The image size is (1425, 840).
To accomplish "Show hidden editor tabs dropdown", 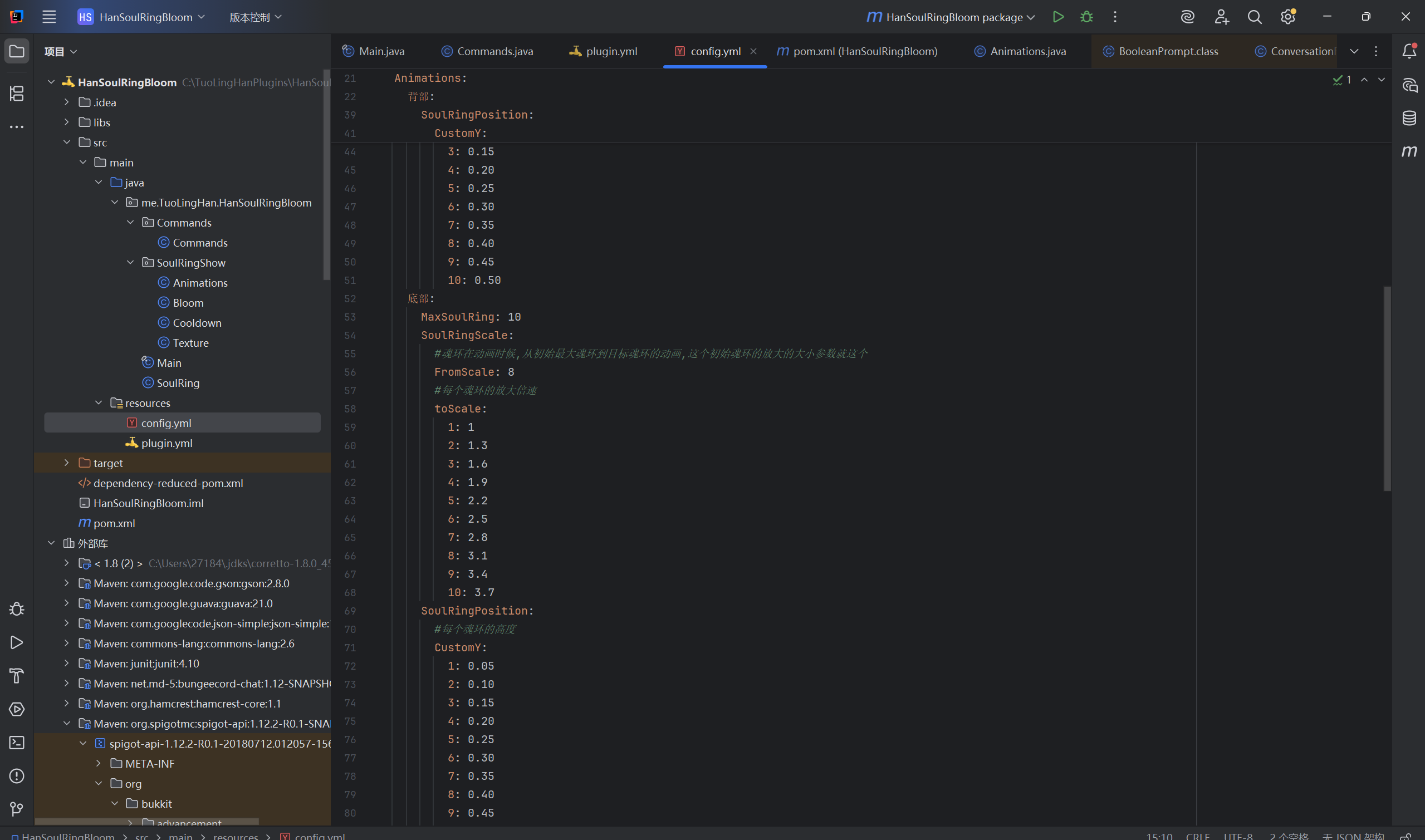I will click(1354, 52).
